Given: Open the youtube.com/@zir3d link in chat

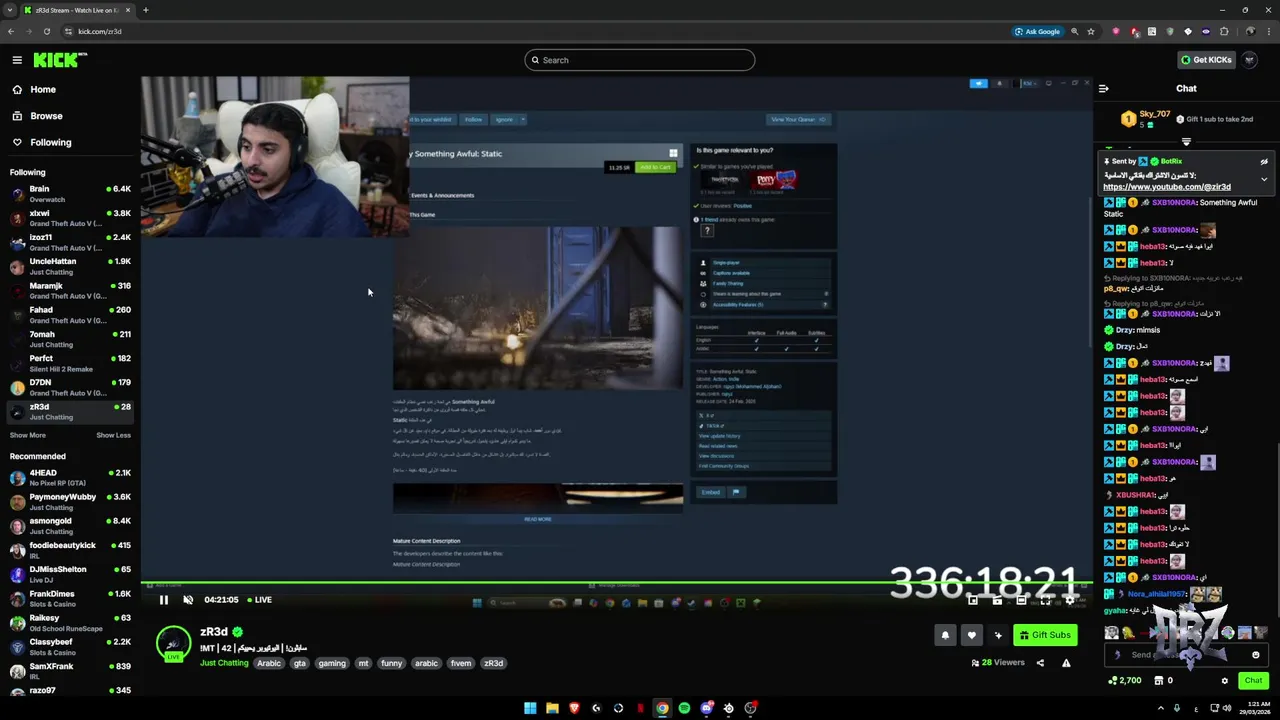Looking at the screenshot, I should (x=1167, y=187).
